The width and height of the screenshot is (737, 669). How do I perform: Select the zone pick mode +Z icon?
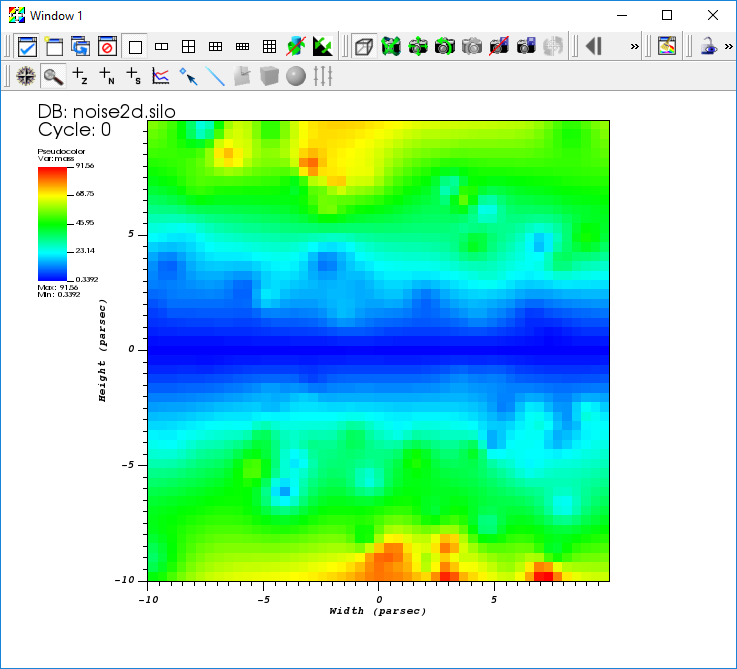tap(80, 76)
